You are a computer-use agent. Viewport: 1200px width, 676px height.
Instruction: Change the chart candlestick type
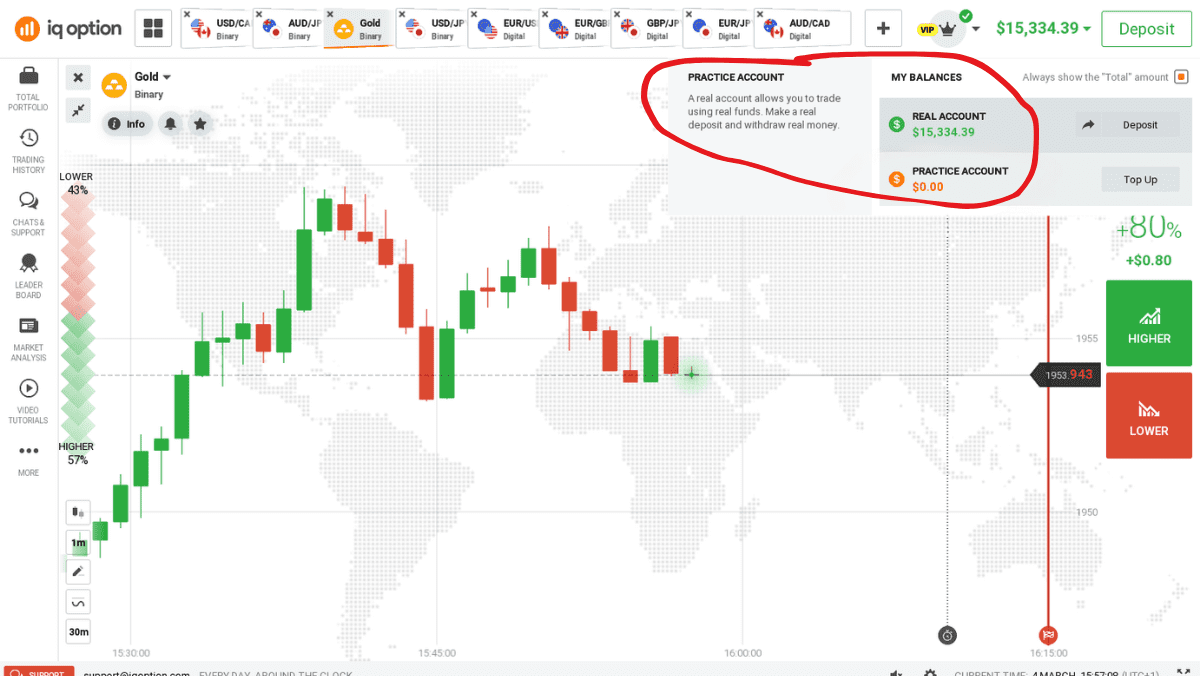[78, 511]
